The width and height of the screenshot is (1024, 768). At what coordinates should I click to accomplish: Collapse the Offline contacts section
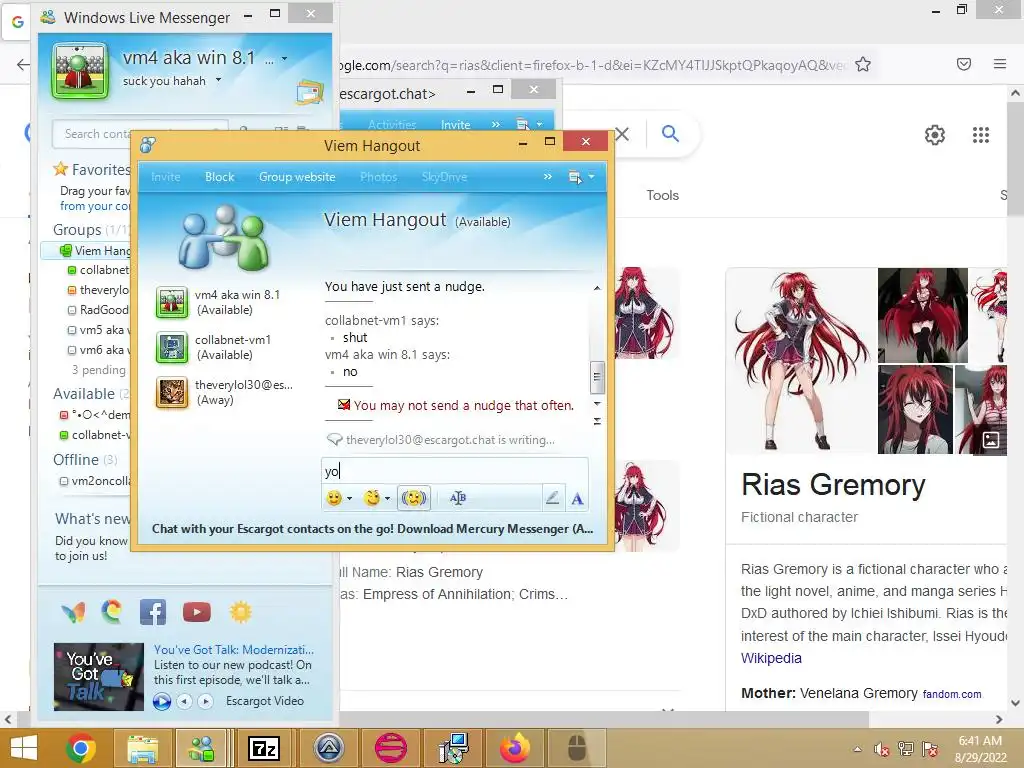[x=76, y=460]
